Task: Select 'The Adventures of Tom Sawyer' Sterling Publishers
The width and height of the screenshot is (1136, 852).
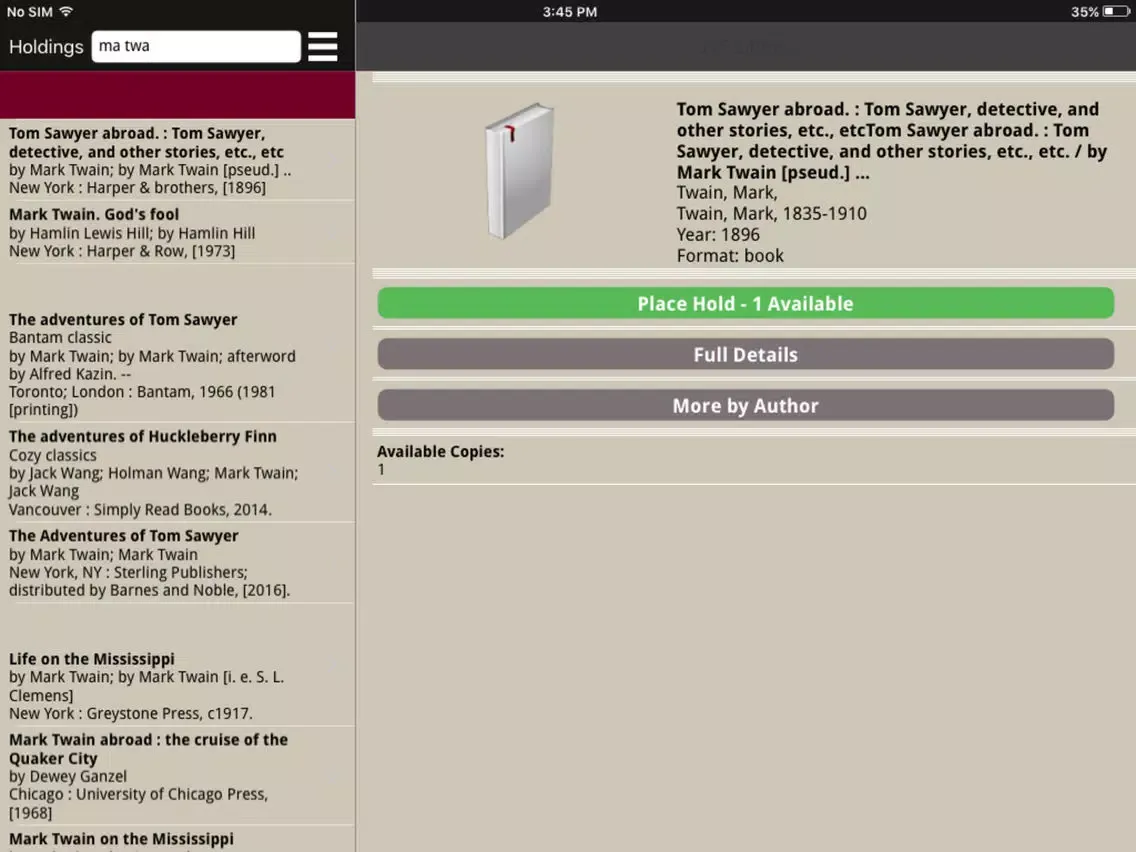Action: coord(178,563)
